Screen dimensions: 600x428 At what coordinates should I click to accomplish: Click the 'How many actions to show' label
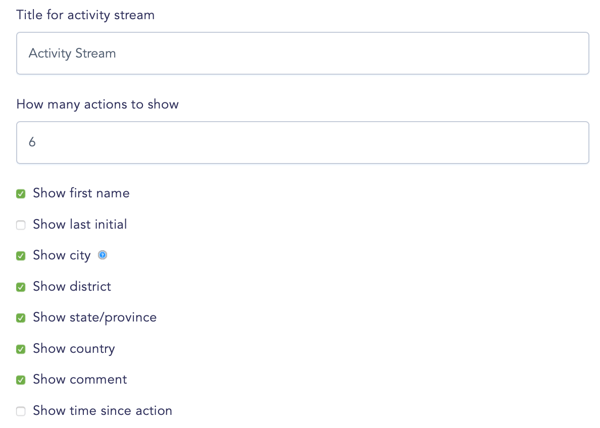98,104
